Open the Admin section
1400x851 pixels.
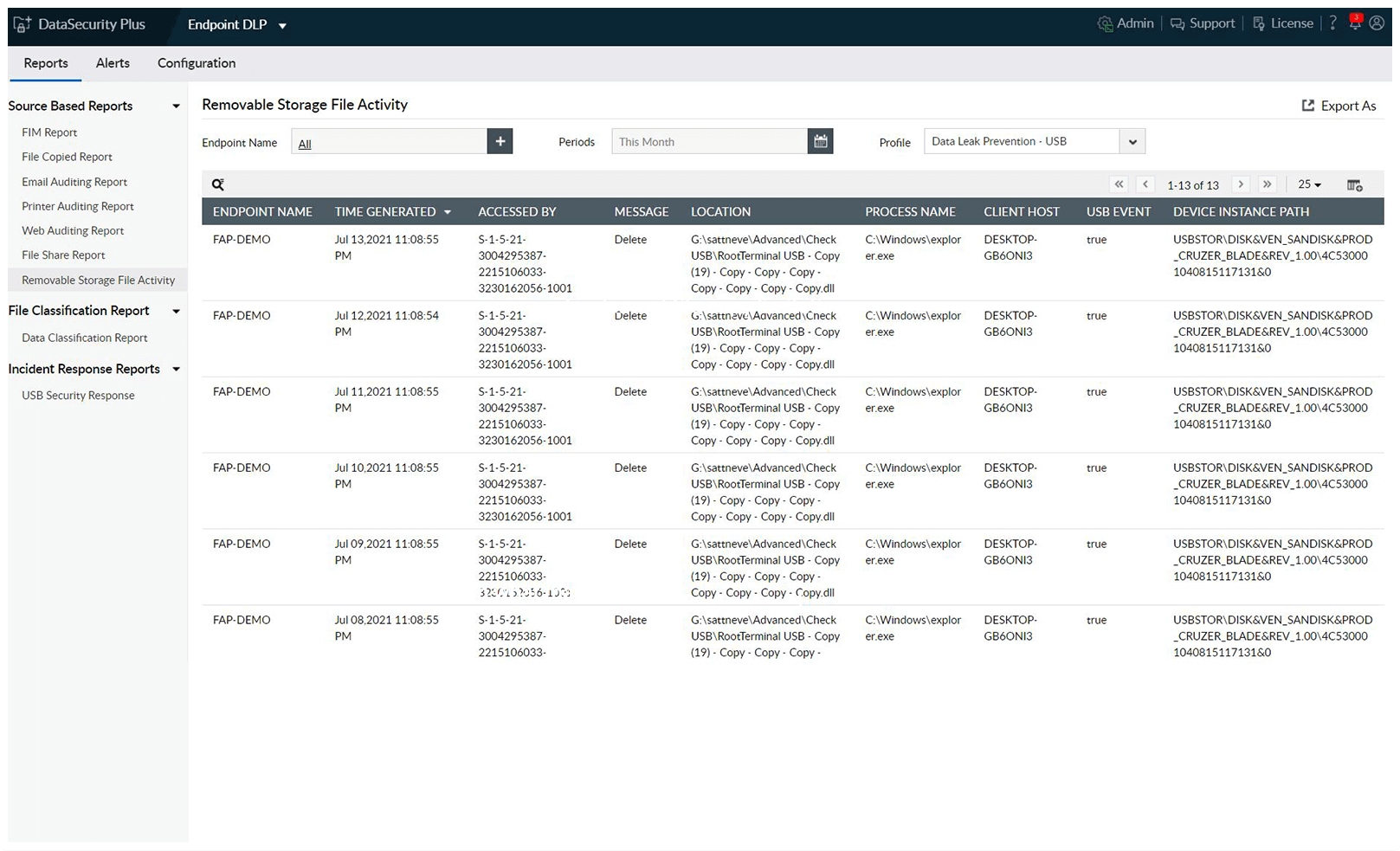pos(1126,23)
